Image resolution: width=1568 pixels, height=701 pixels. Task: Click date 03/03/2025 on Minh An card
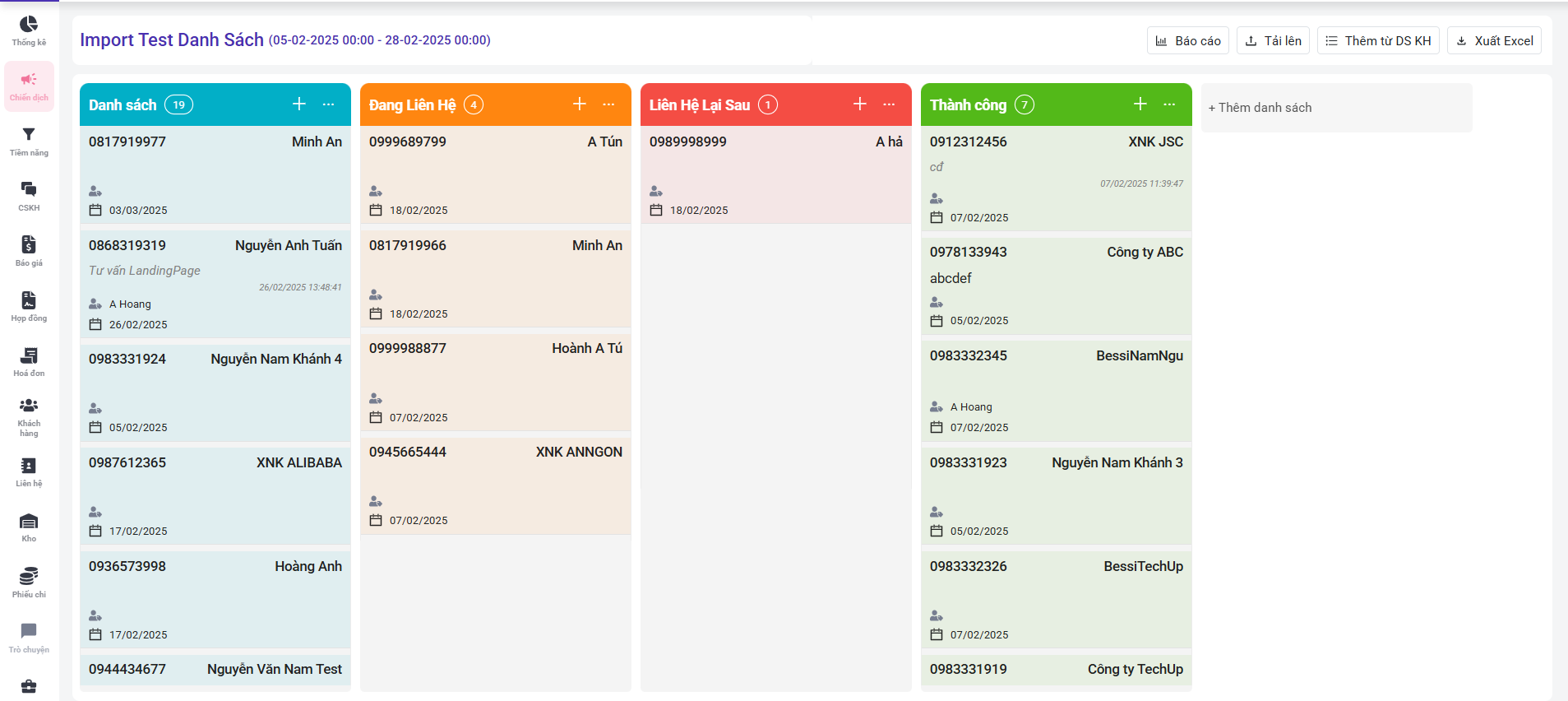[138, 210]
